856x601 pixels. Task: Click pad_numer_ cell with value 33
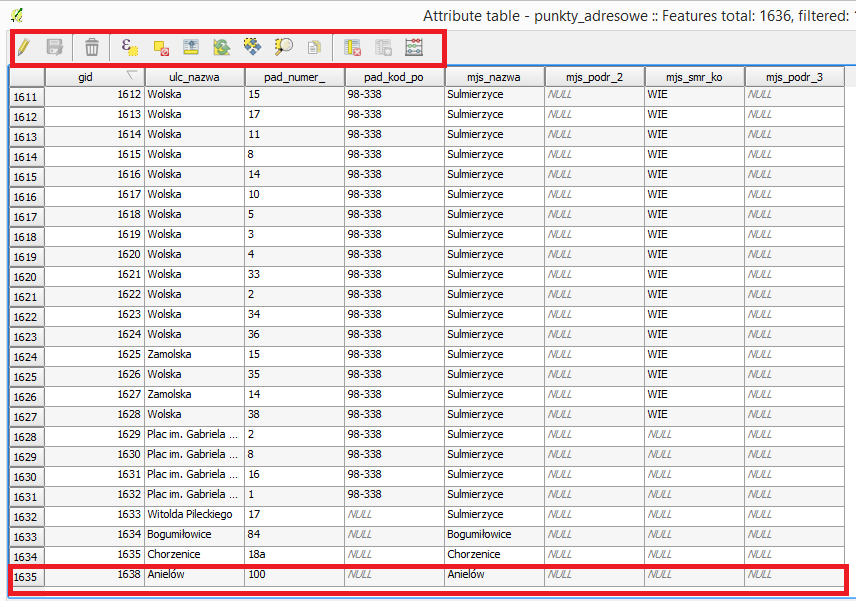295,275
